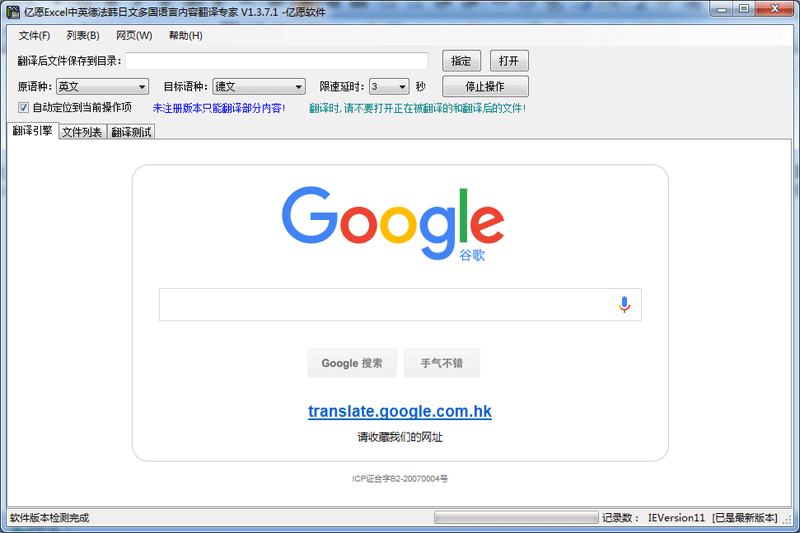This screenshot has width=800, height=533.
Task: Click the 停止操作 button
Action: coord(485,86)
